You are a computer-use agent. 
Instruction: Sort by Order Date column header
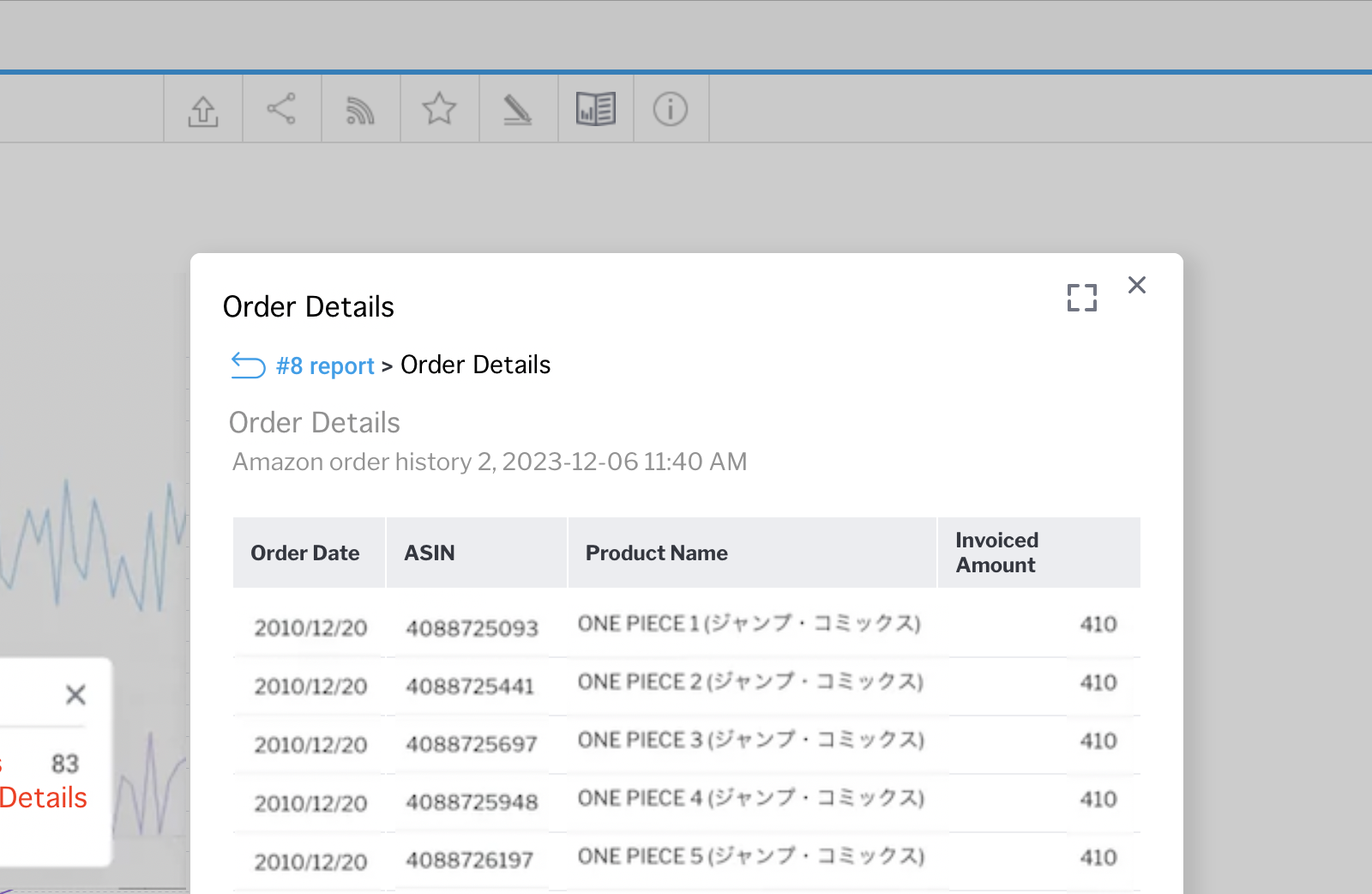[309, 553]
